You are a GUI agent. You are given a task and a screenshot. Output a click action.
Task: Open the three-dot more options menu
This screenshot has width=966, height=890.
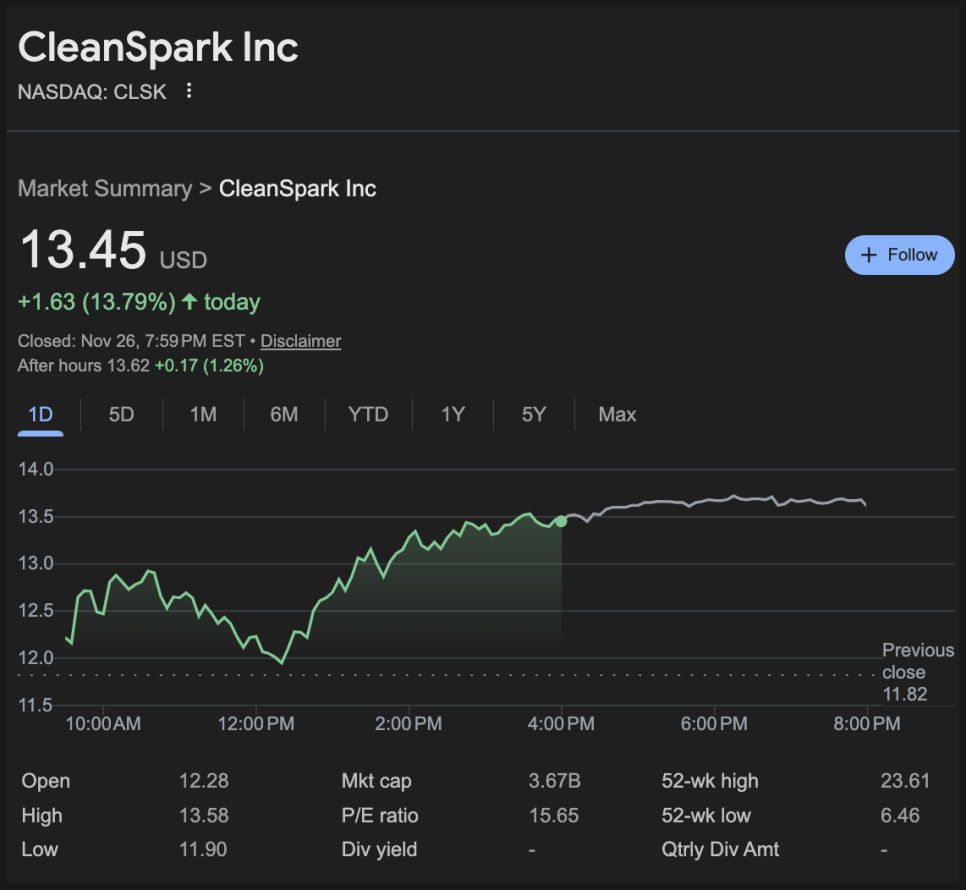click(188, 91)
